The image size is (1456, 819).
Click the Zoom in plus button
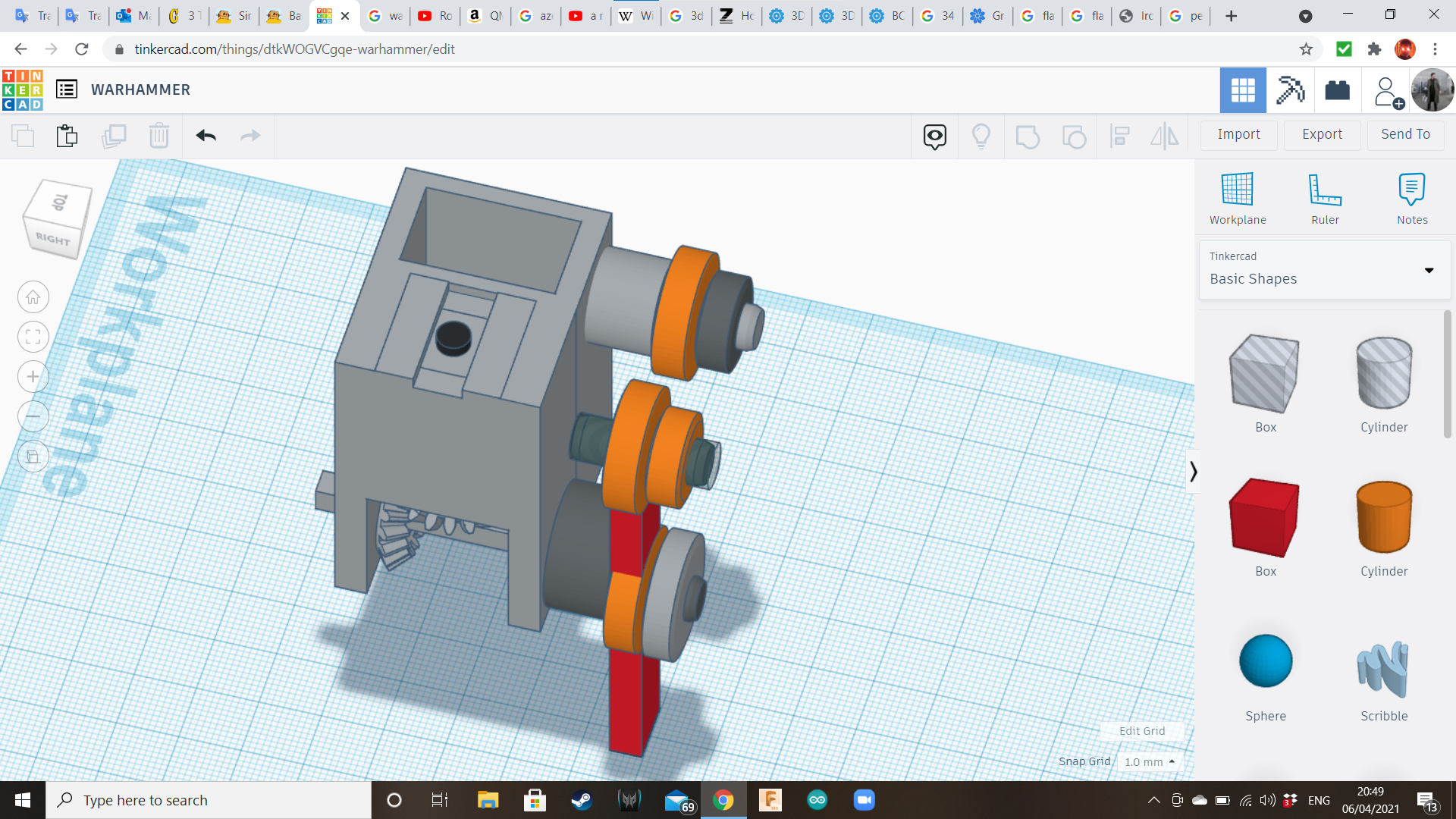click(x=33, y=377)
